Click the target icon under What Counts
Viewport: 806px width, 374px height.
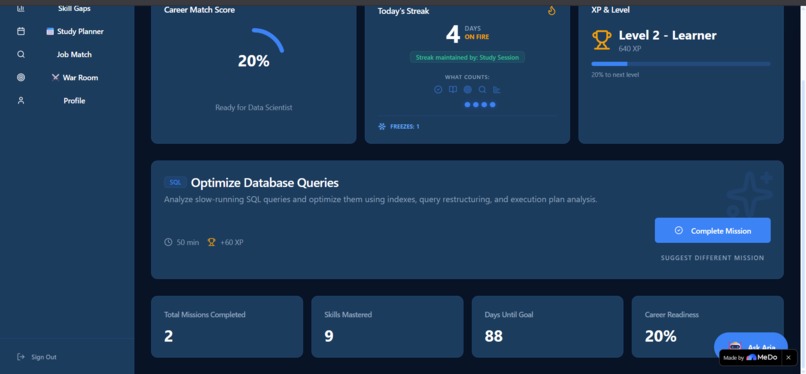(x=467, y=89)
